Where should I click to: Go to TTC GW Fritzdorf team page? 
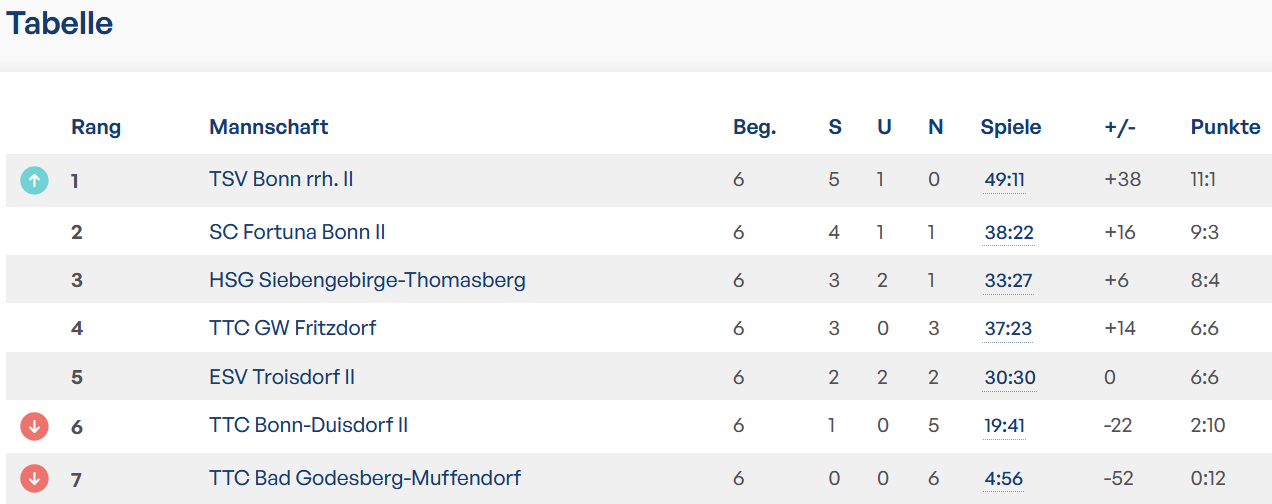292,328
